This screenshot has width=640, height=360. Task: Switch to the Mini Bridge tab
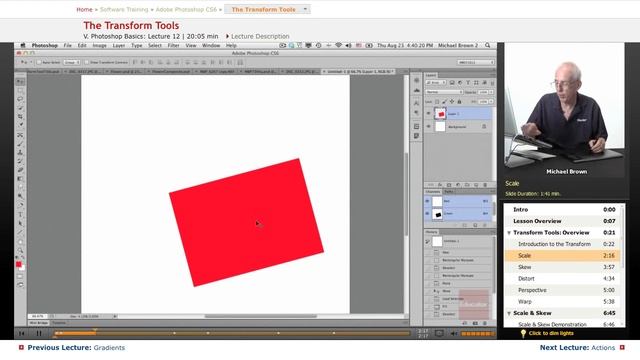coord(39,323)
